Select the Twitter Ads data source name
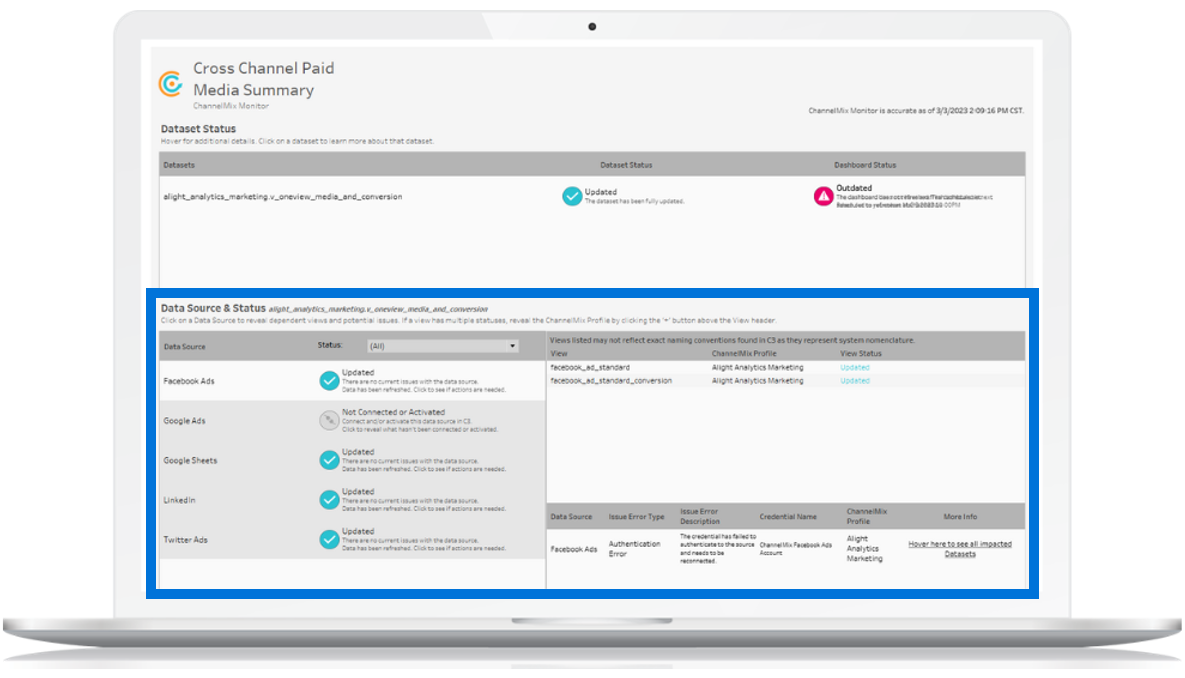 click(x=185, y=540)
